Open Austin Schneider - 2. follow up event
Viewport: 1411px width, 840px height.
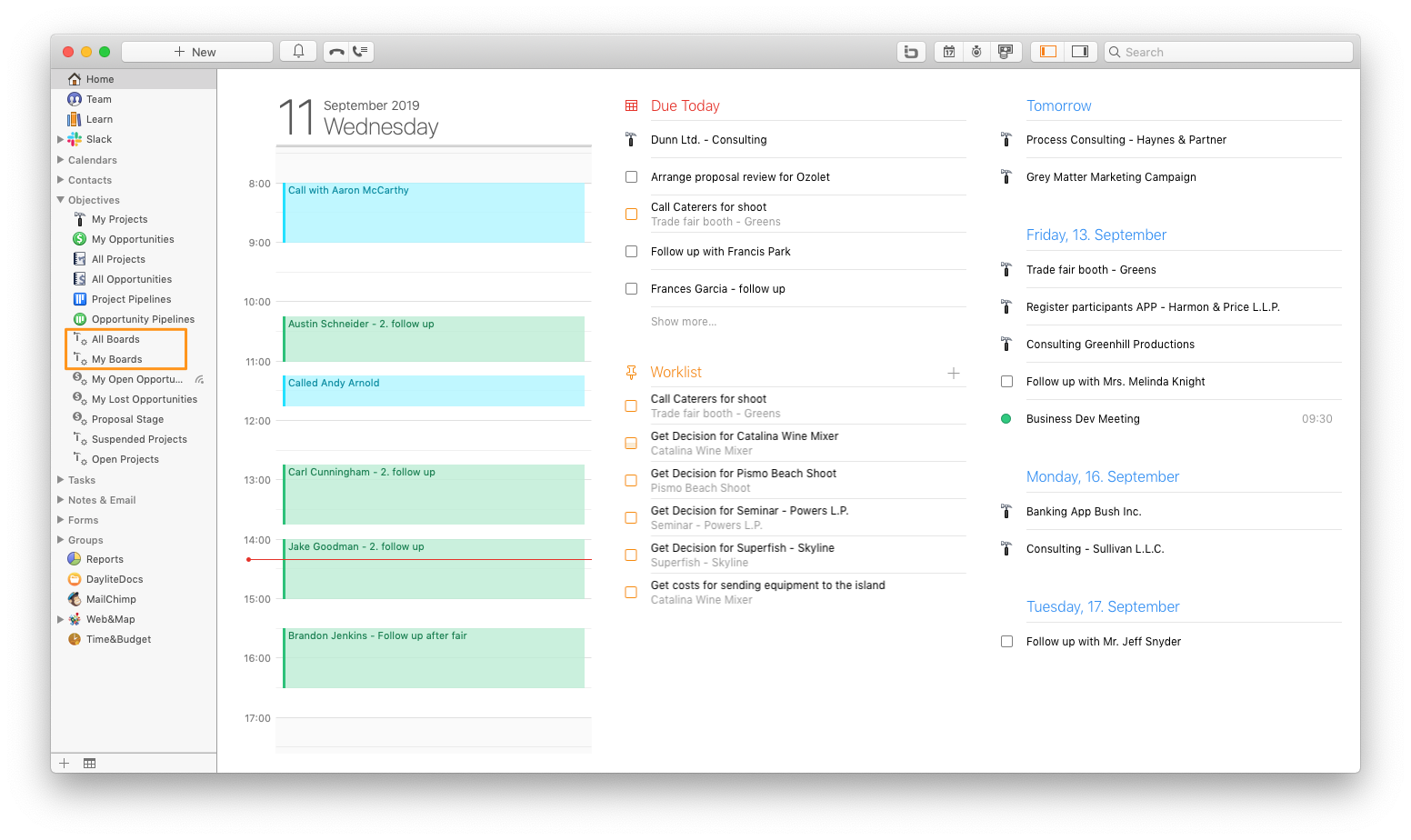(434, 338)
